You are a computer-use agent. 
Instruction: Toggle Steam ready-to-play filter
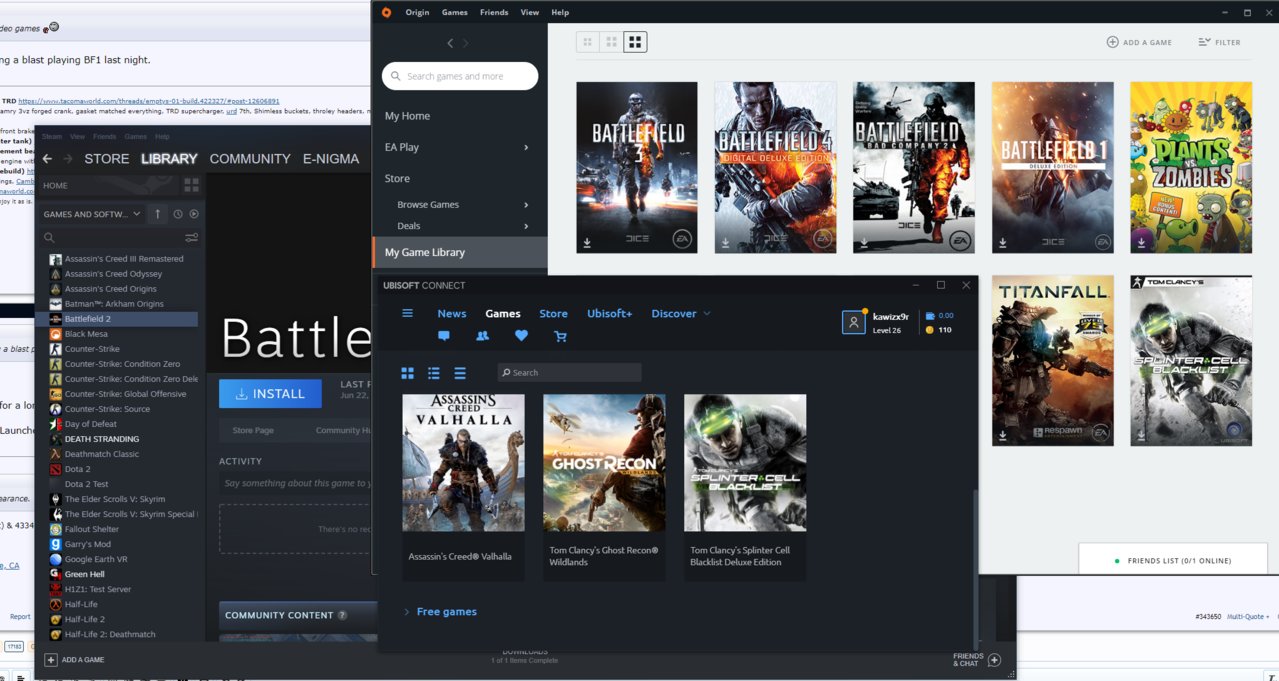pyautogui.click(x=194, y=214)
